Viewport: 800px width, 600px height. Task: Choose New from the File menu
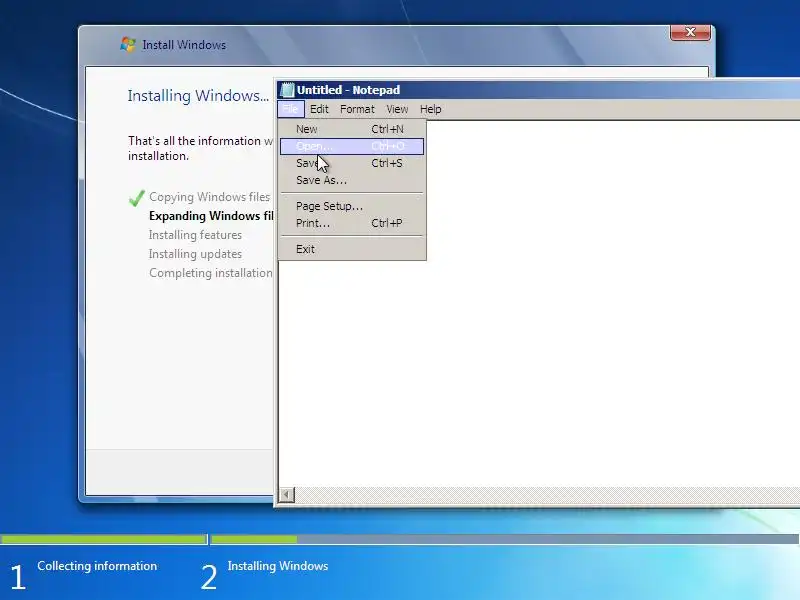pyautogui.click(x=352, y=129)
